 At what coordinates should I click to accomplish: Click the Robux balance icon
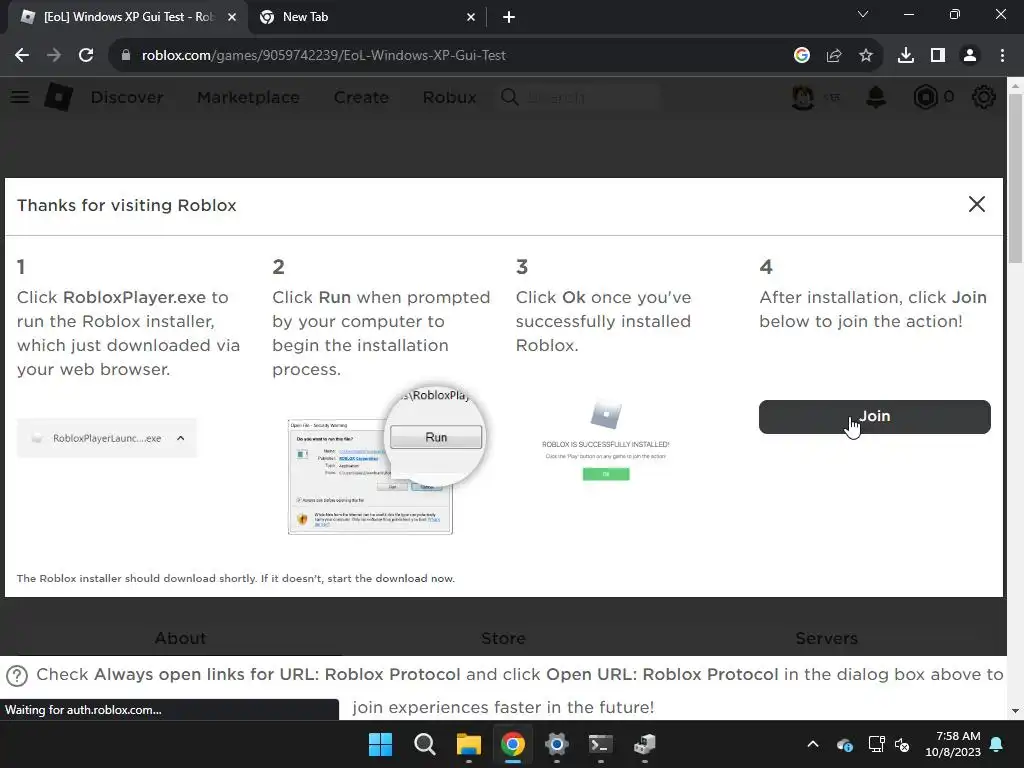(x=925, y=97)
